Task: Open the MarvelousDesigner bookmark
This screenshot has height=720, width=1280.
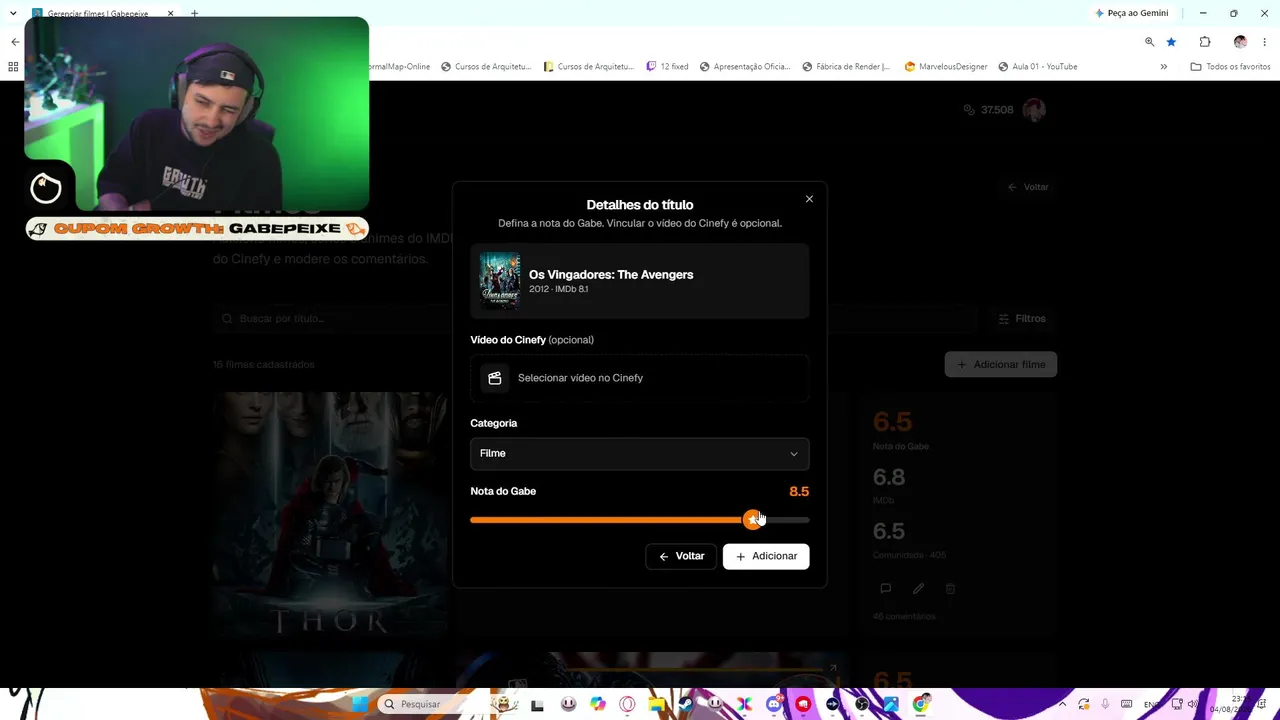Action: [946, 67]
